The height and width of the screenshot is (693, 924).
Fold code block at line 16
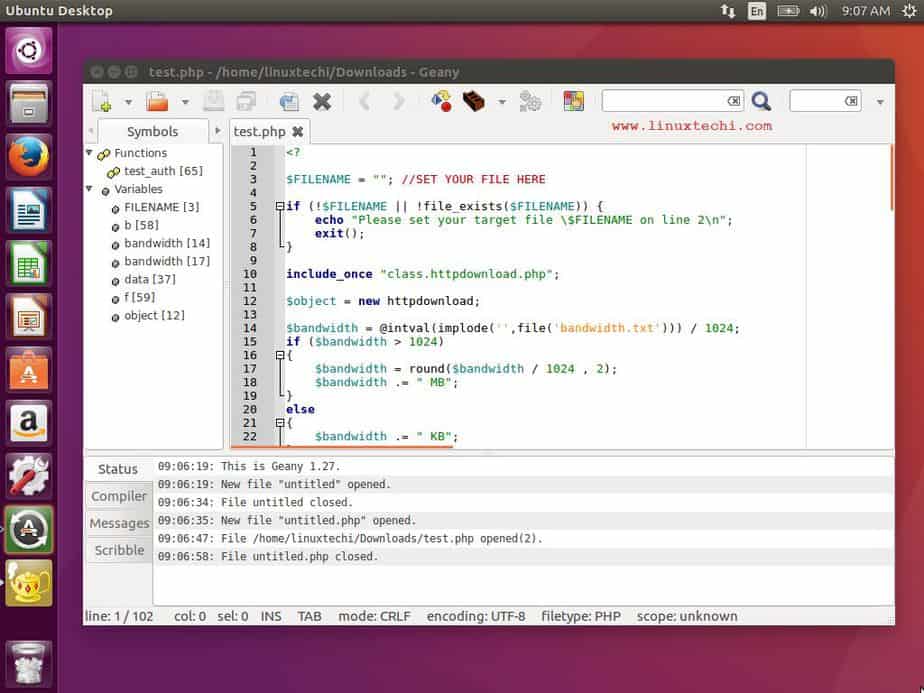280,355
